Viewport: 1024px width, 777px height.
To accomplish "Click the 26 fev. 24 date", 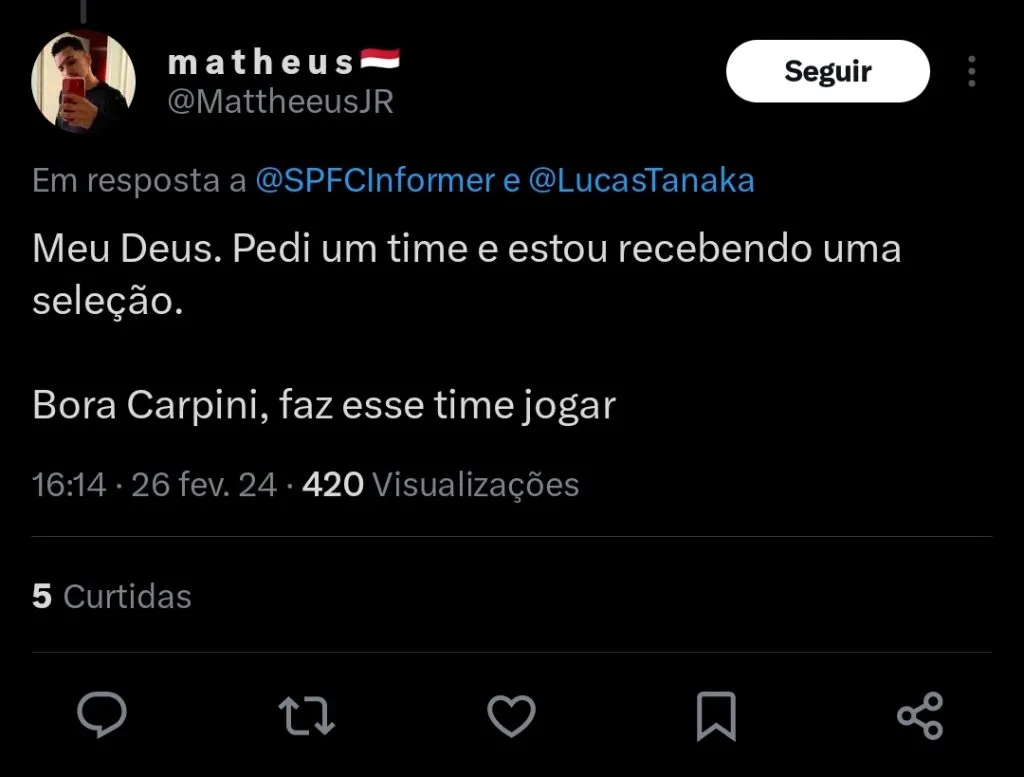I will pos(204,485).
